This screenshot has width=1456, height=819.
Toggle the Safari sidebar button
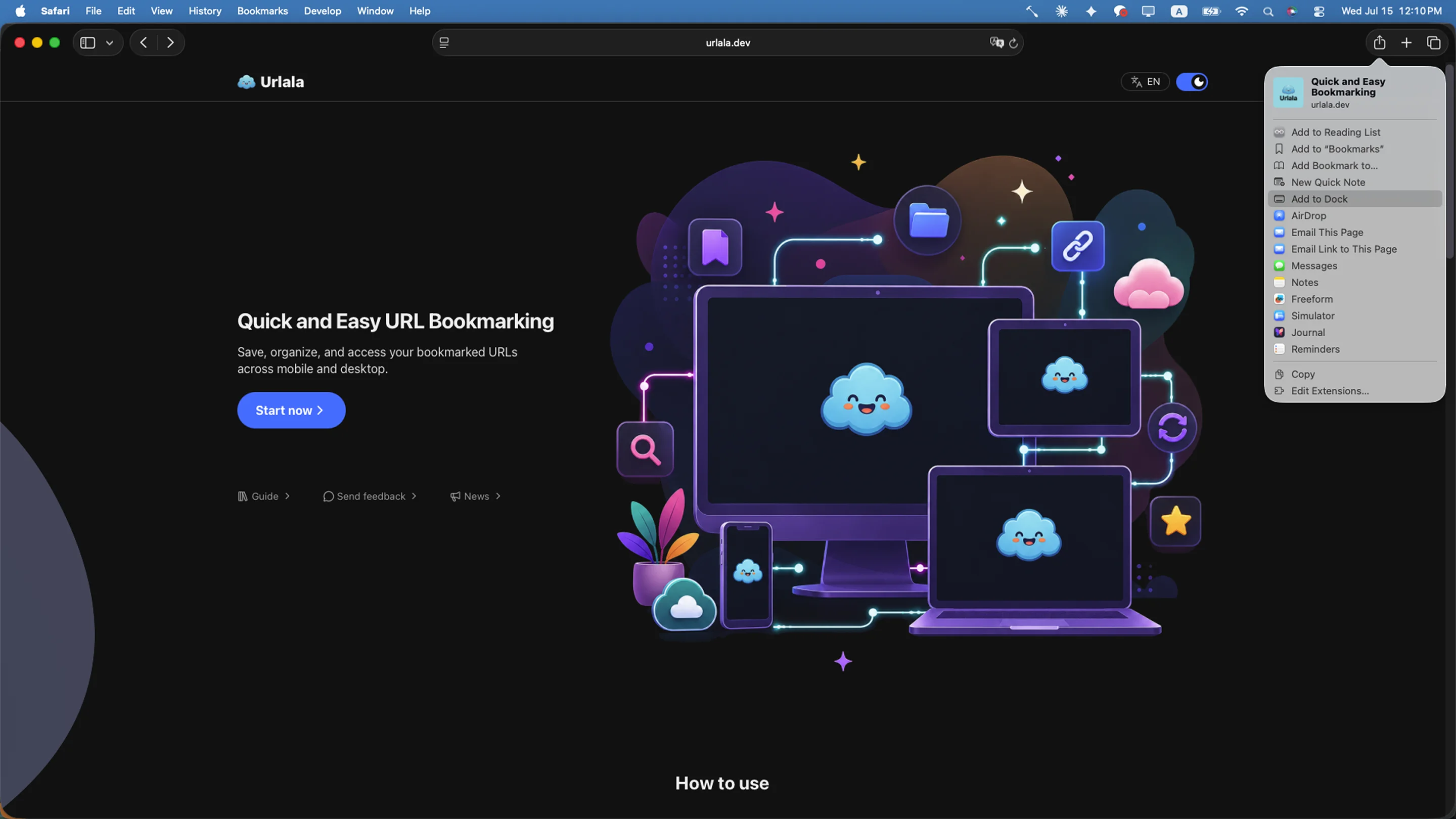point(87,42)
